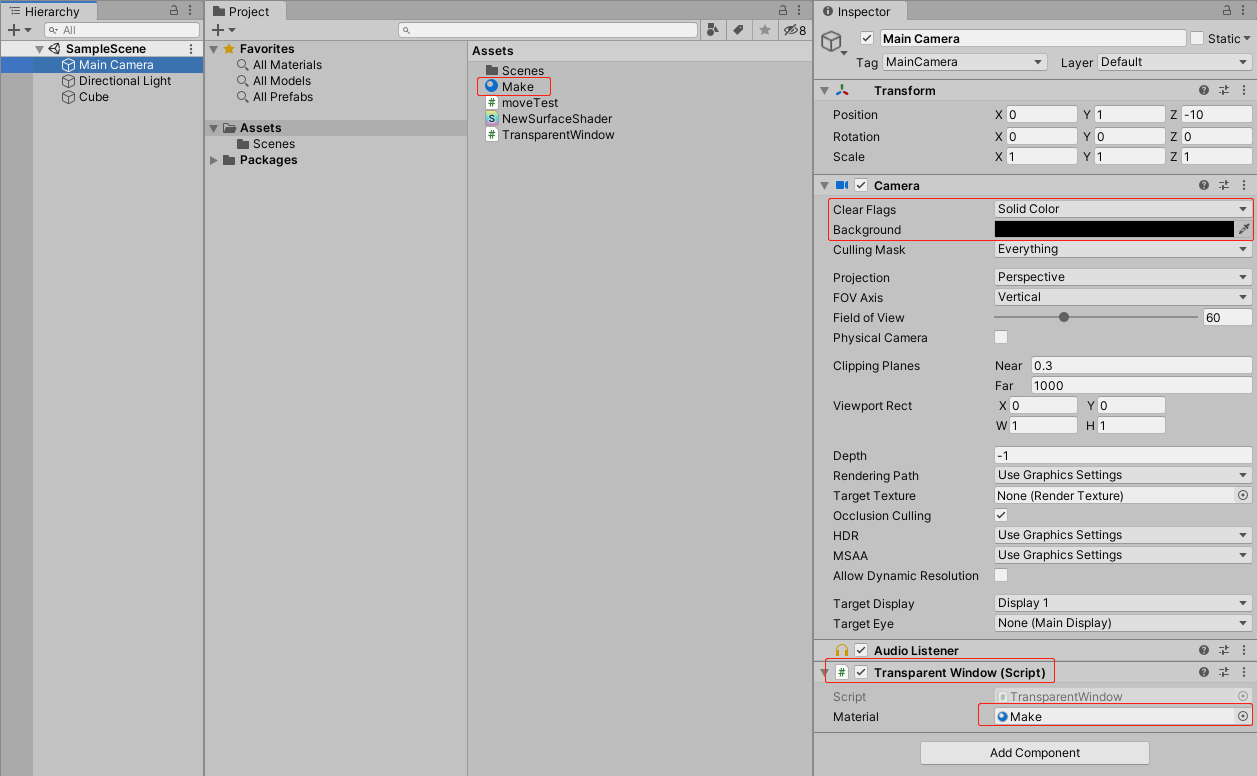Toggle the Static checkbox
This screenshot has width=1257, height=776.
pyautogui.click(x=1197, y=38)
